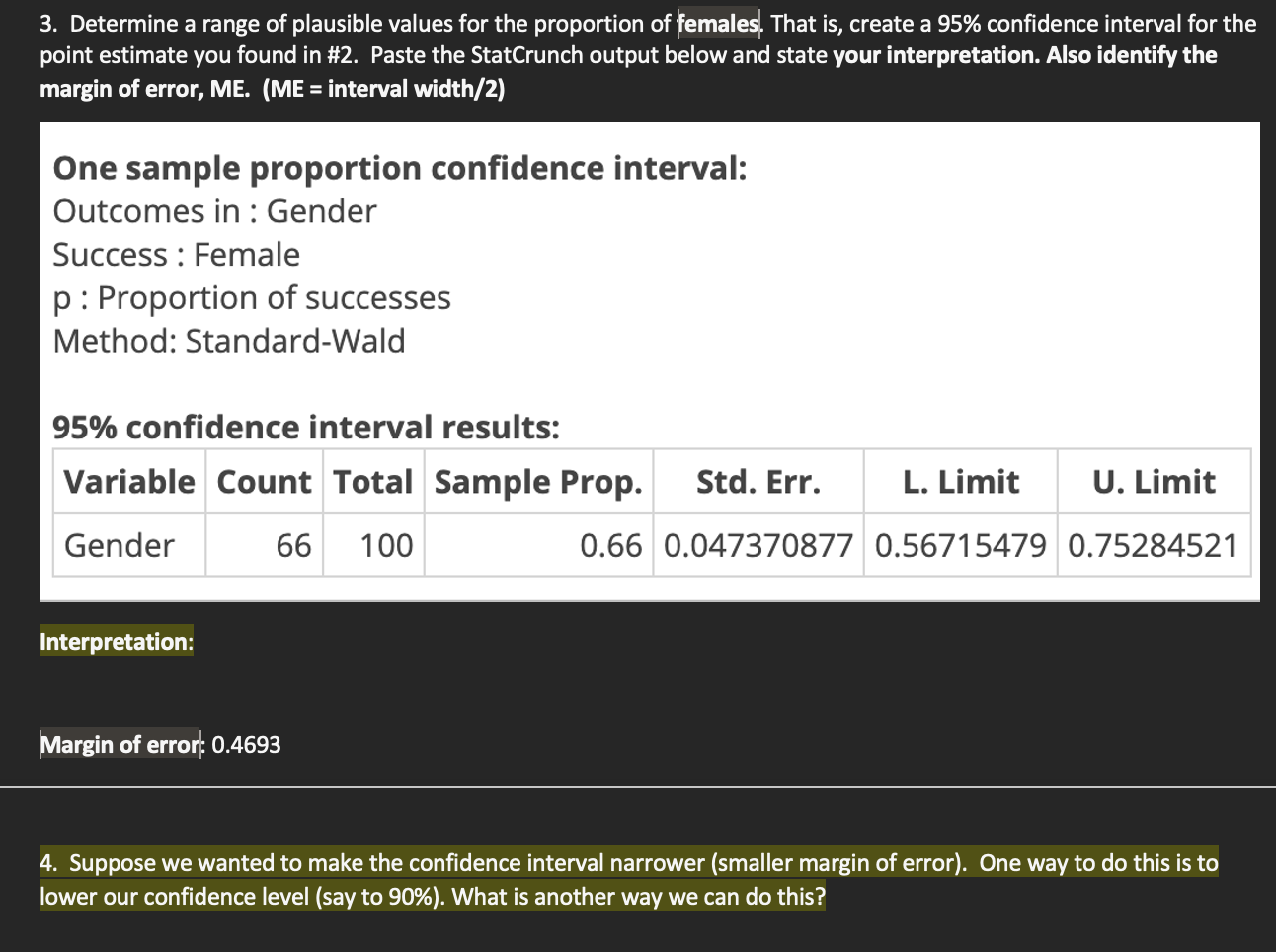The image size is (1276, 952).
Task: Click the margin of error value 0.4693
Action: click(246, 745)
